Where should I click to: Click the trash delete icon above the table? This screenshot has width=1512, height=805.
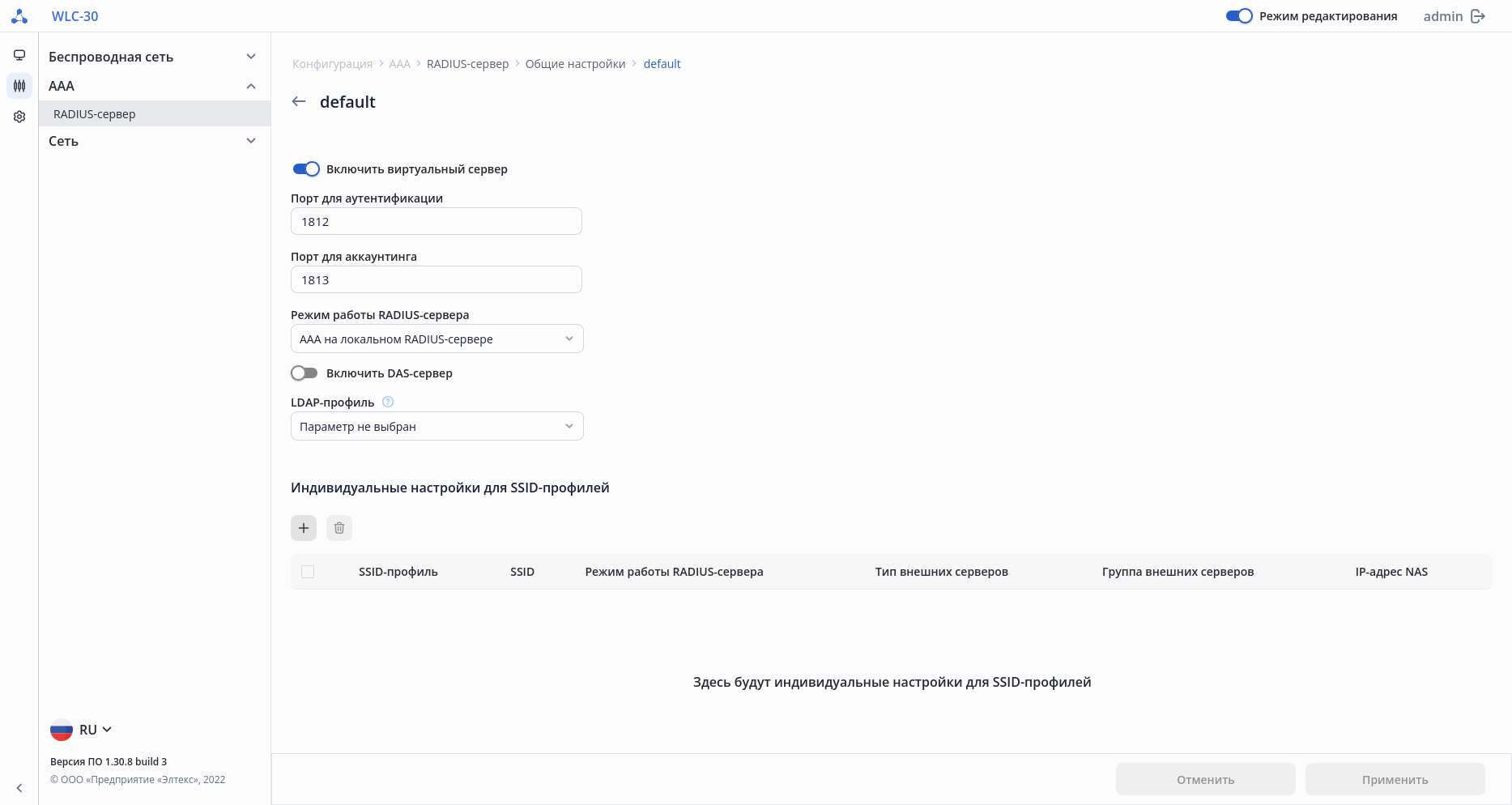click(x=339, y=528)
